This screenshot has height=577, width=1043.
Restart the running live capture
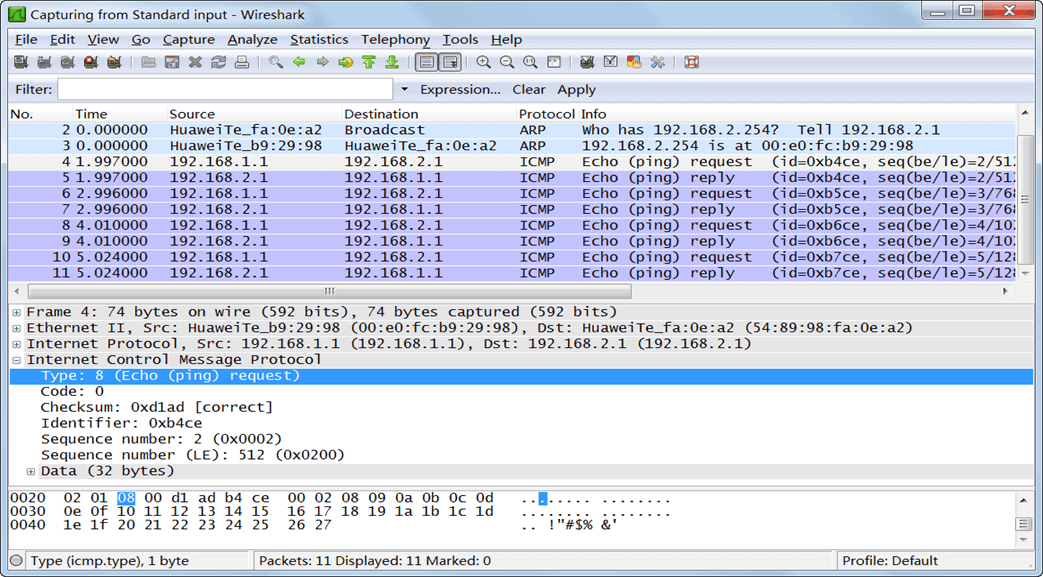coord(114,62)
